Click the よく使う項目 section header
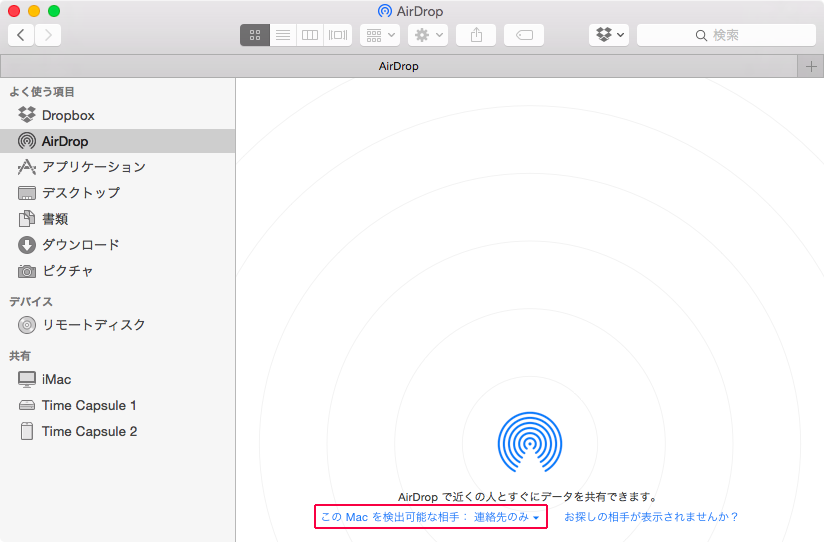 [42, 92]
